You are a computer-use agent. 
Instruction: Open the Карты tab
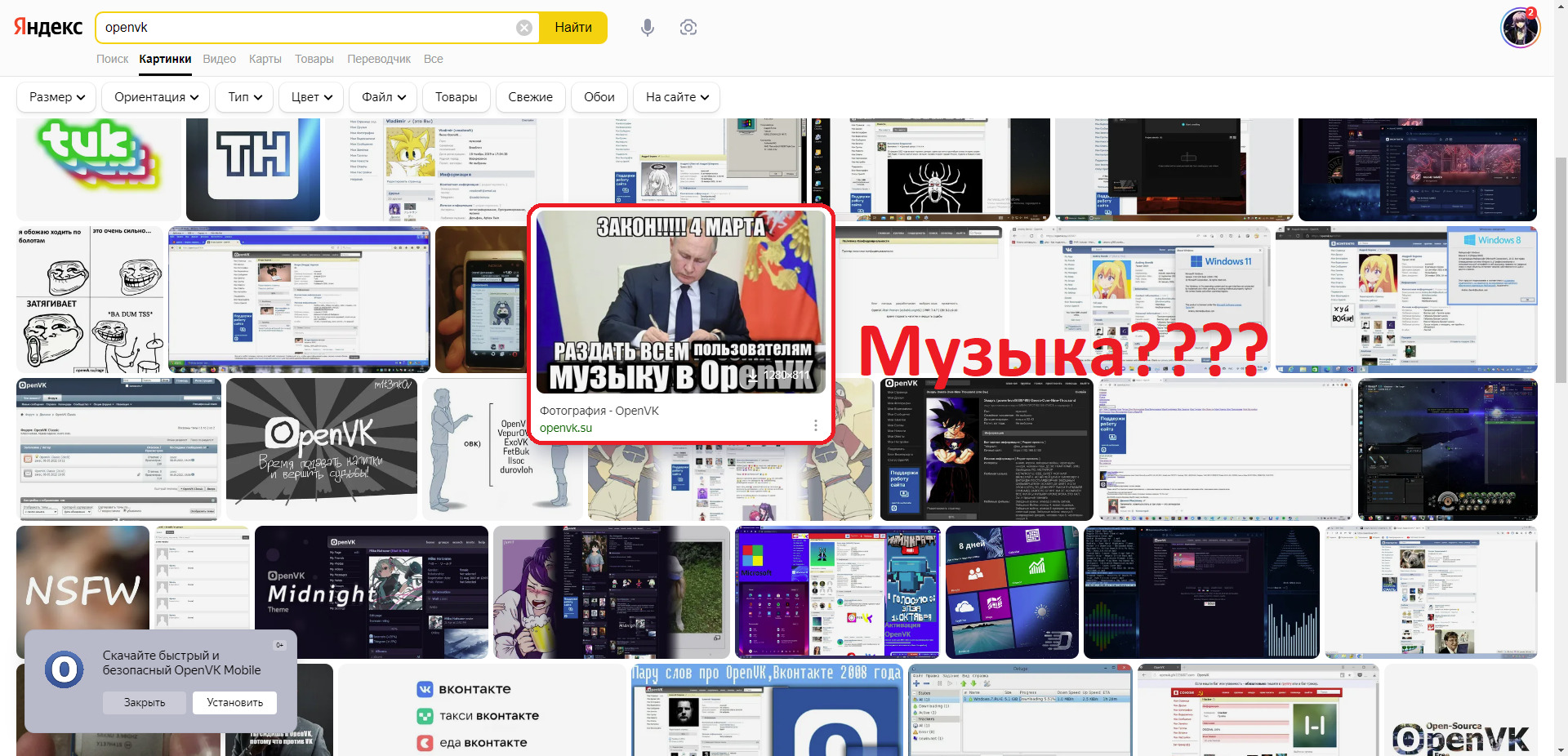(265, 59)
